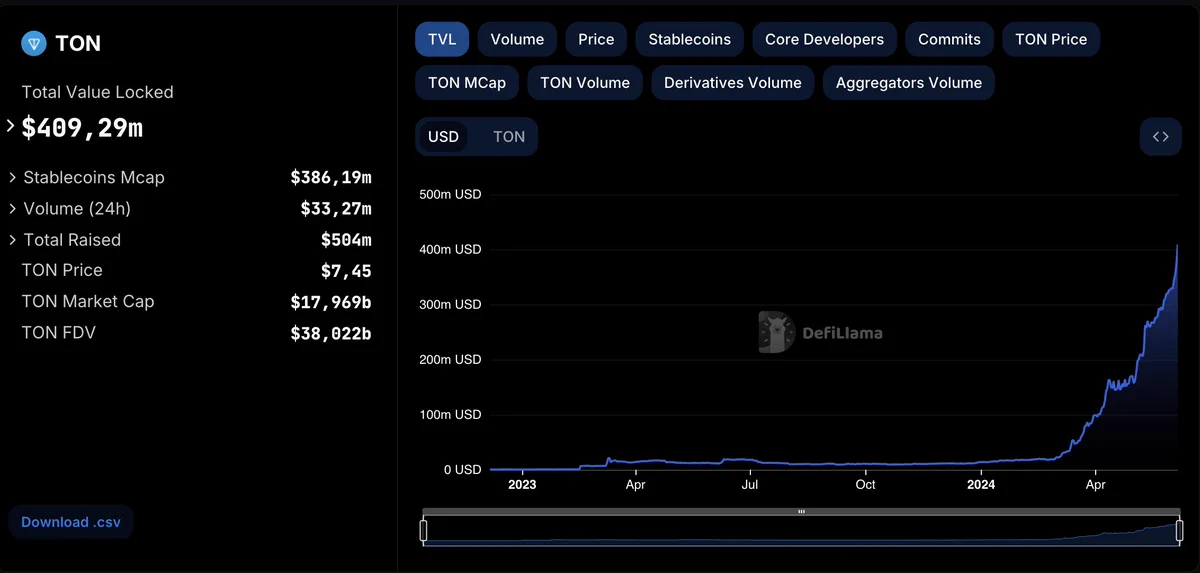This screenshot has width=1200, height=573.
Task: Switch chart denomination to TON
Action: [509, 137]
